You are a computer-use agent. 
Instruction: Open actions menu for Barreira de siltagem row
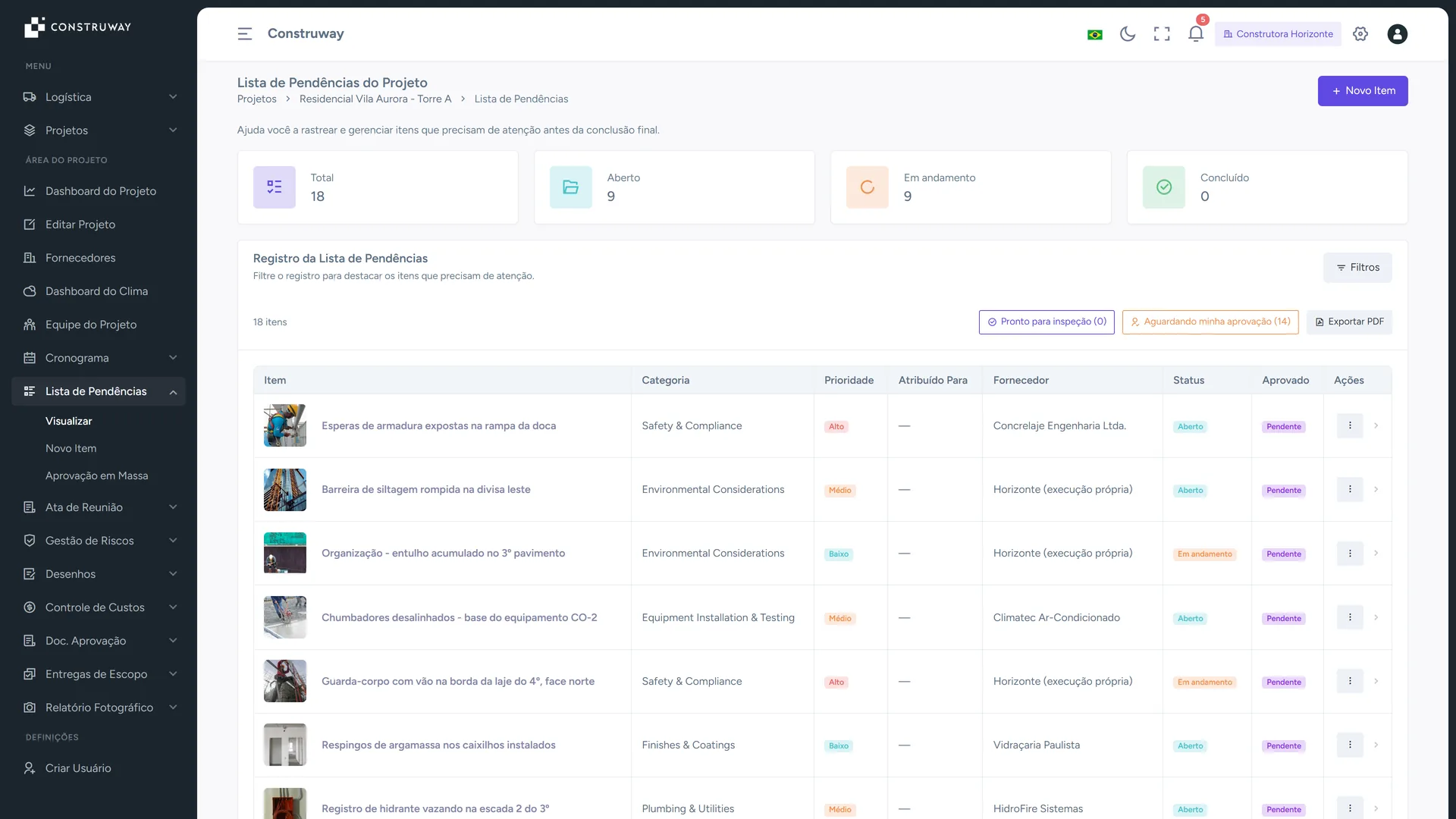click(x=1350, y=489)
